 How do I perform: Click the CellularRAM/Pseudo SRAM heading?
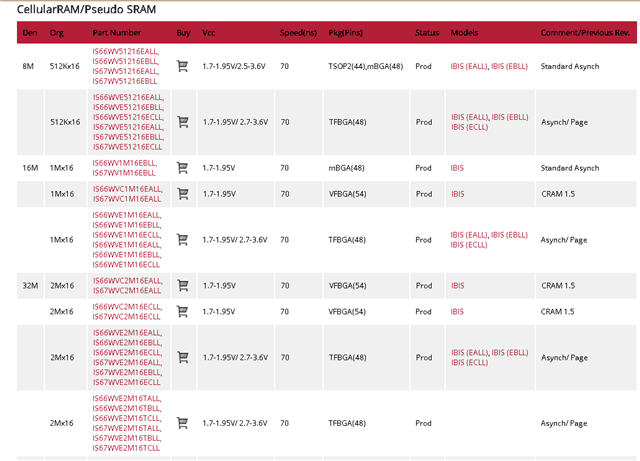pos(86,9)
